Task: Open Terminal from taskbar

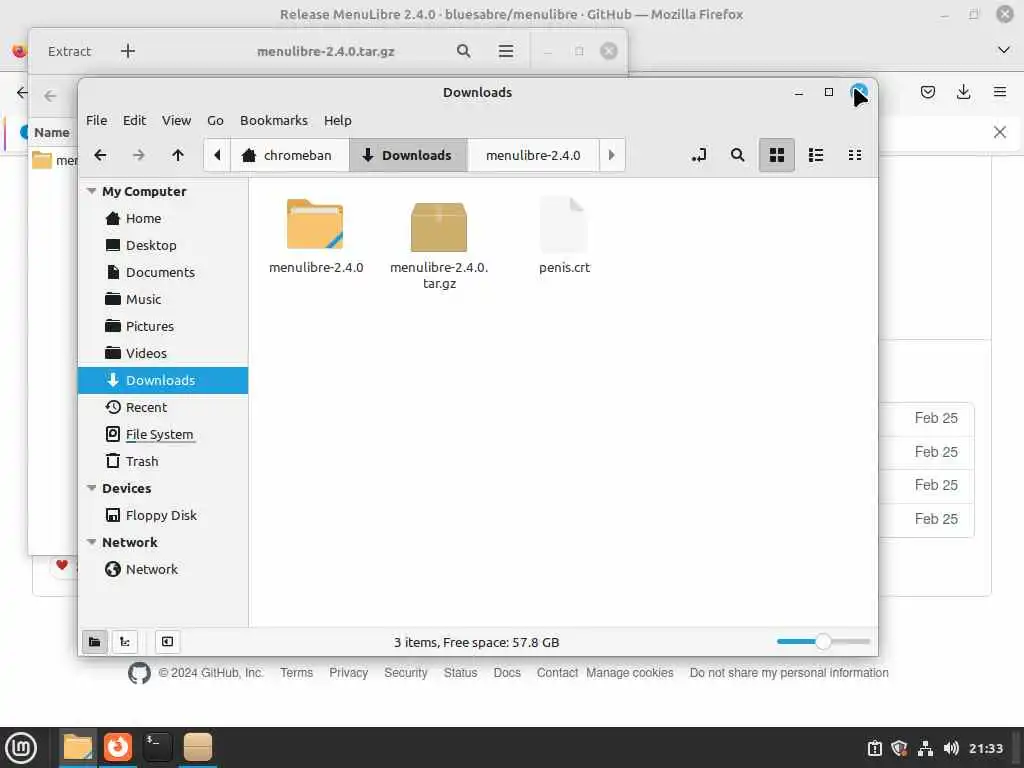Action: 157,747
